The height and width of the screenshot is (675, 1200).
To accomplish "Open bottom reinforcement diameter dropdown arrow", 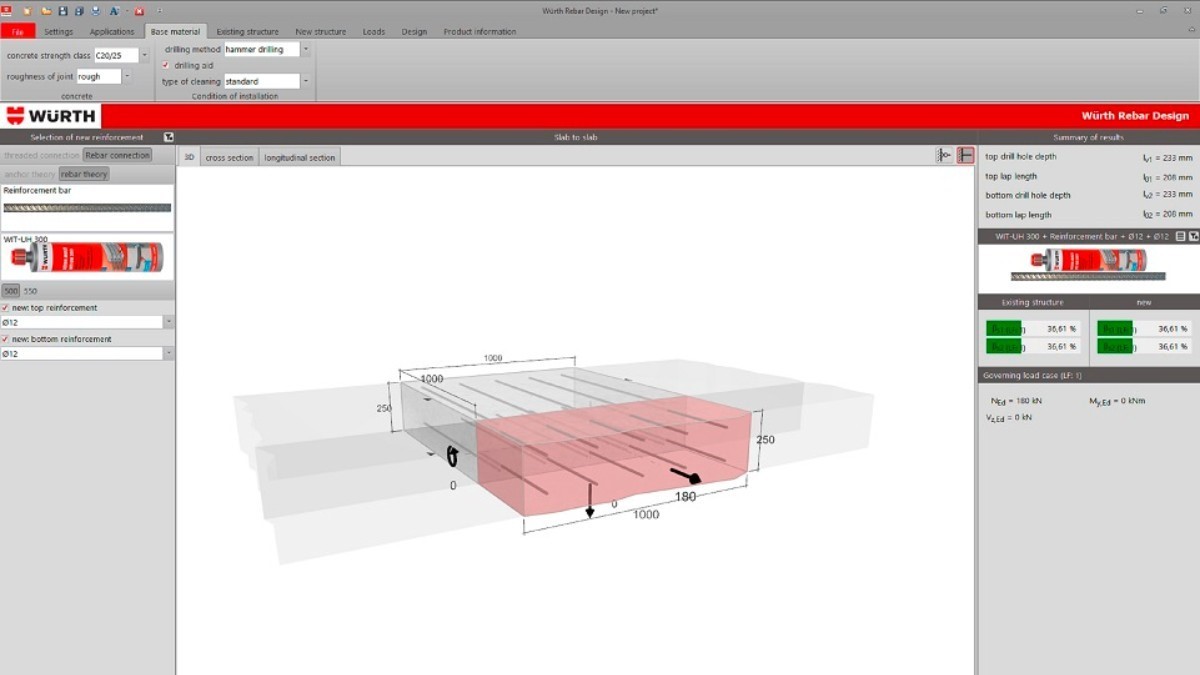I will pyautogui.click(x=168, y=354).
